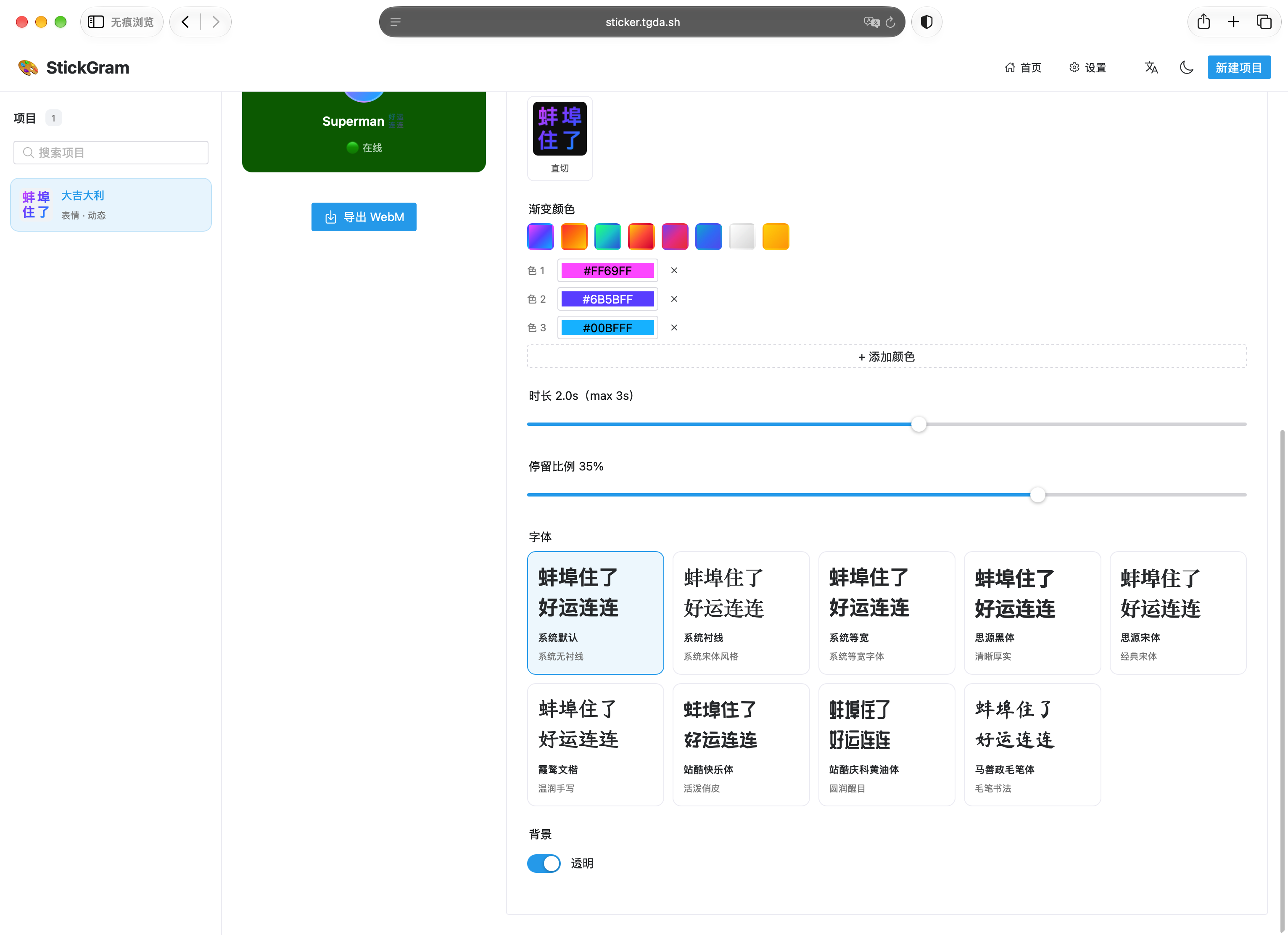Select the teal-green gradient preset swatch
The width and height of the screenshot is (1288, 935).
pyautogui.click(x=607, y=236)
